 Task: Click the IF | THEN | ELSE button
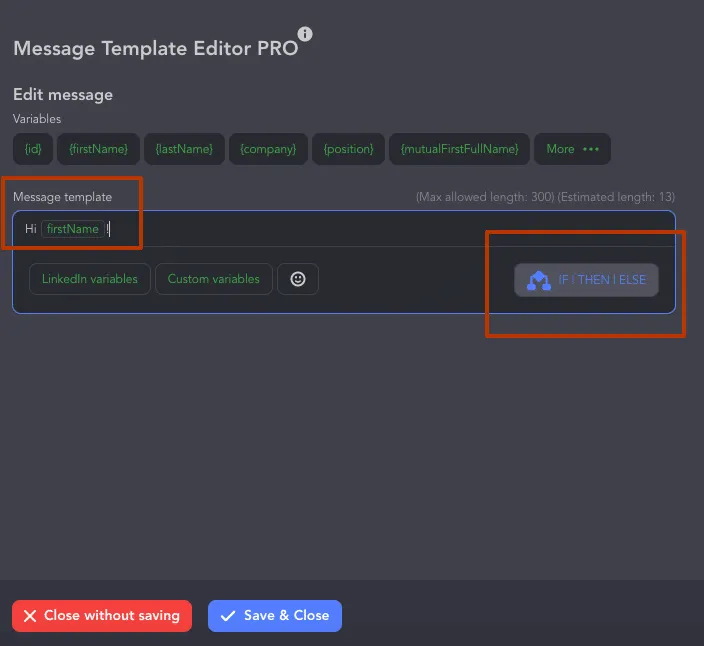(586, 280)
